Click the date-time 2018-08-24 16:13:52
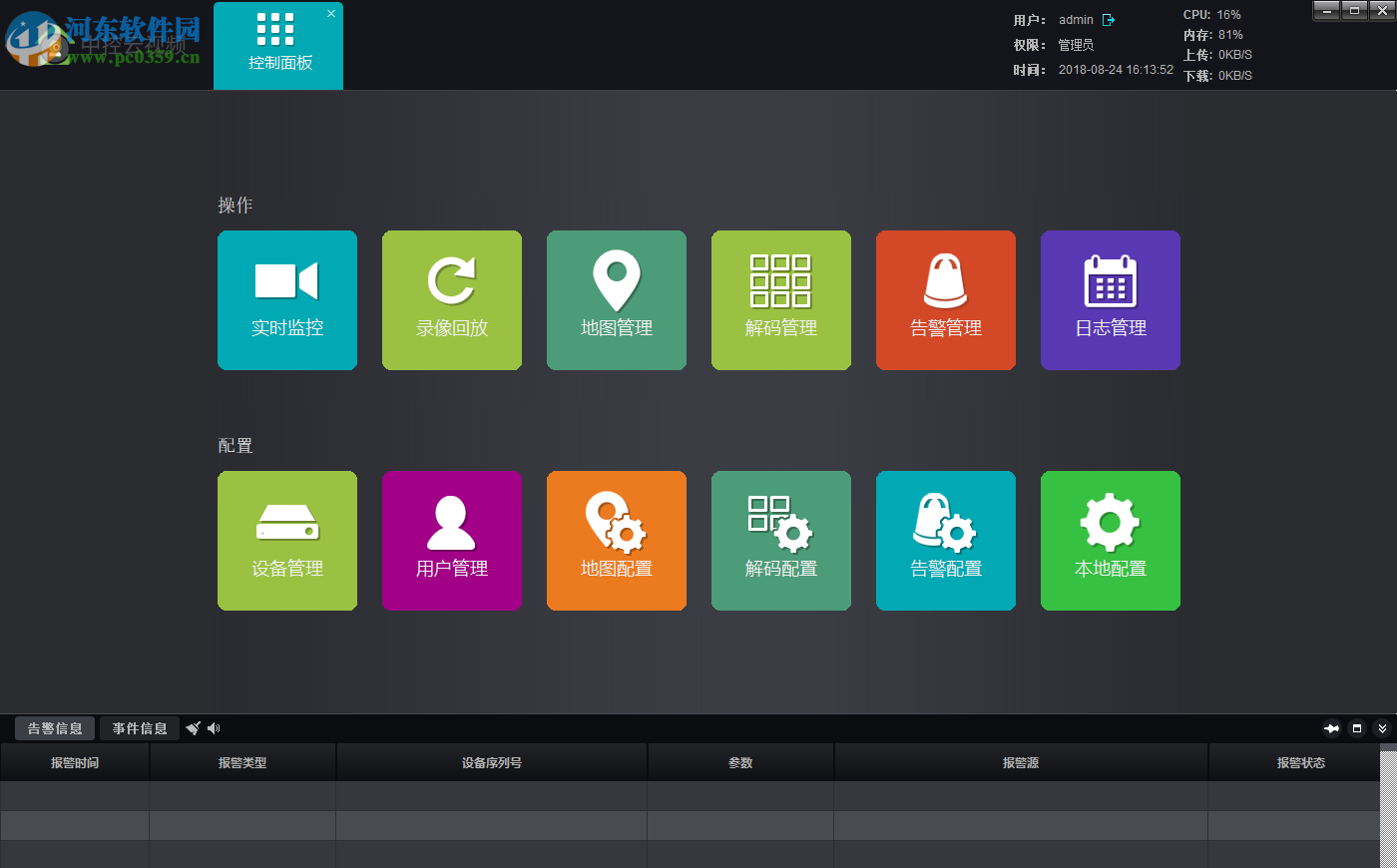The image size is (1397, 868). pos(1116,70)
